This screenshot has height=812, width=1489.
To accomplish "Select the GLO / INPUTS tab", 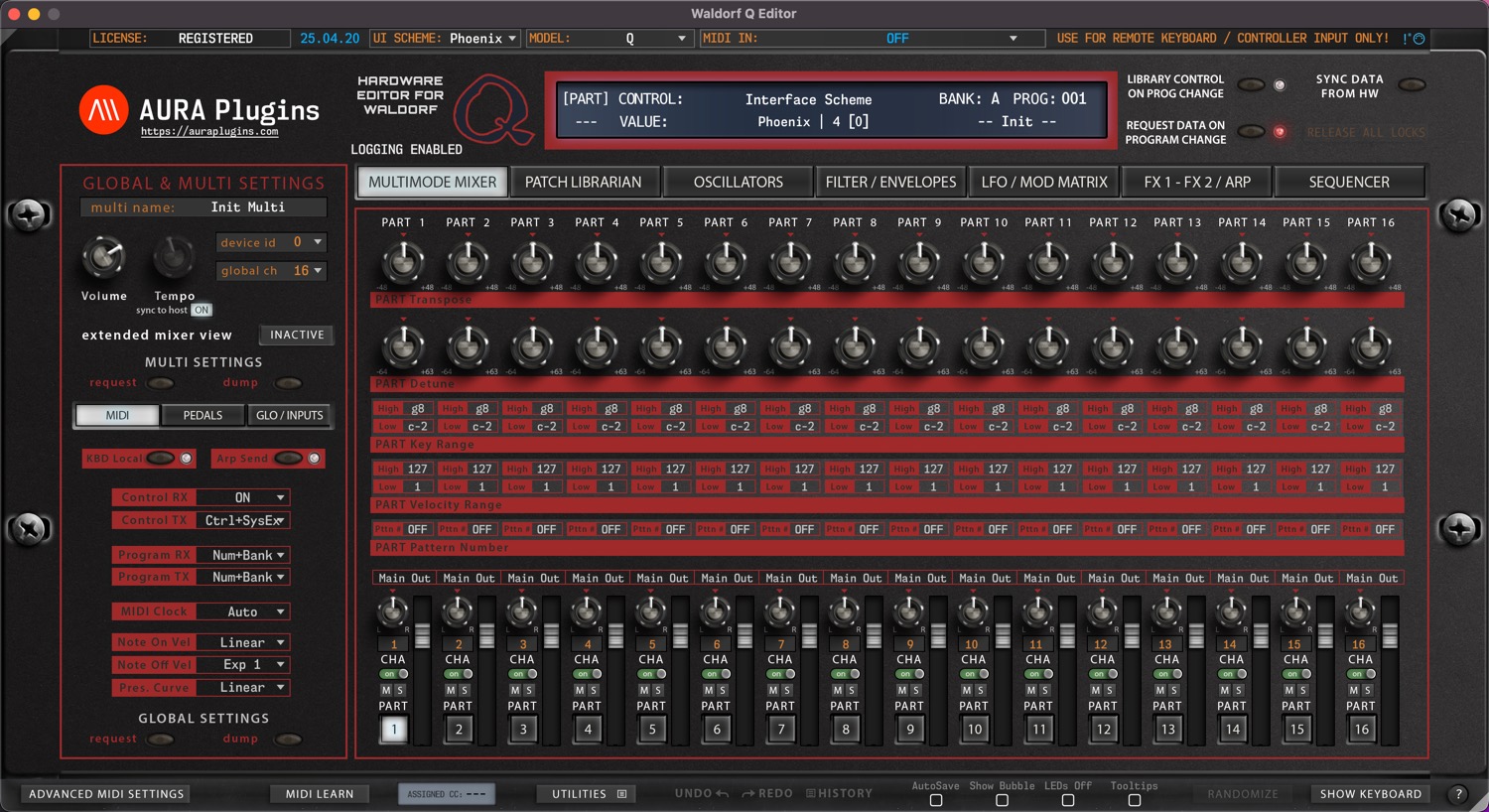I will [x=290, y=415].
